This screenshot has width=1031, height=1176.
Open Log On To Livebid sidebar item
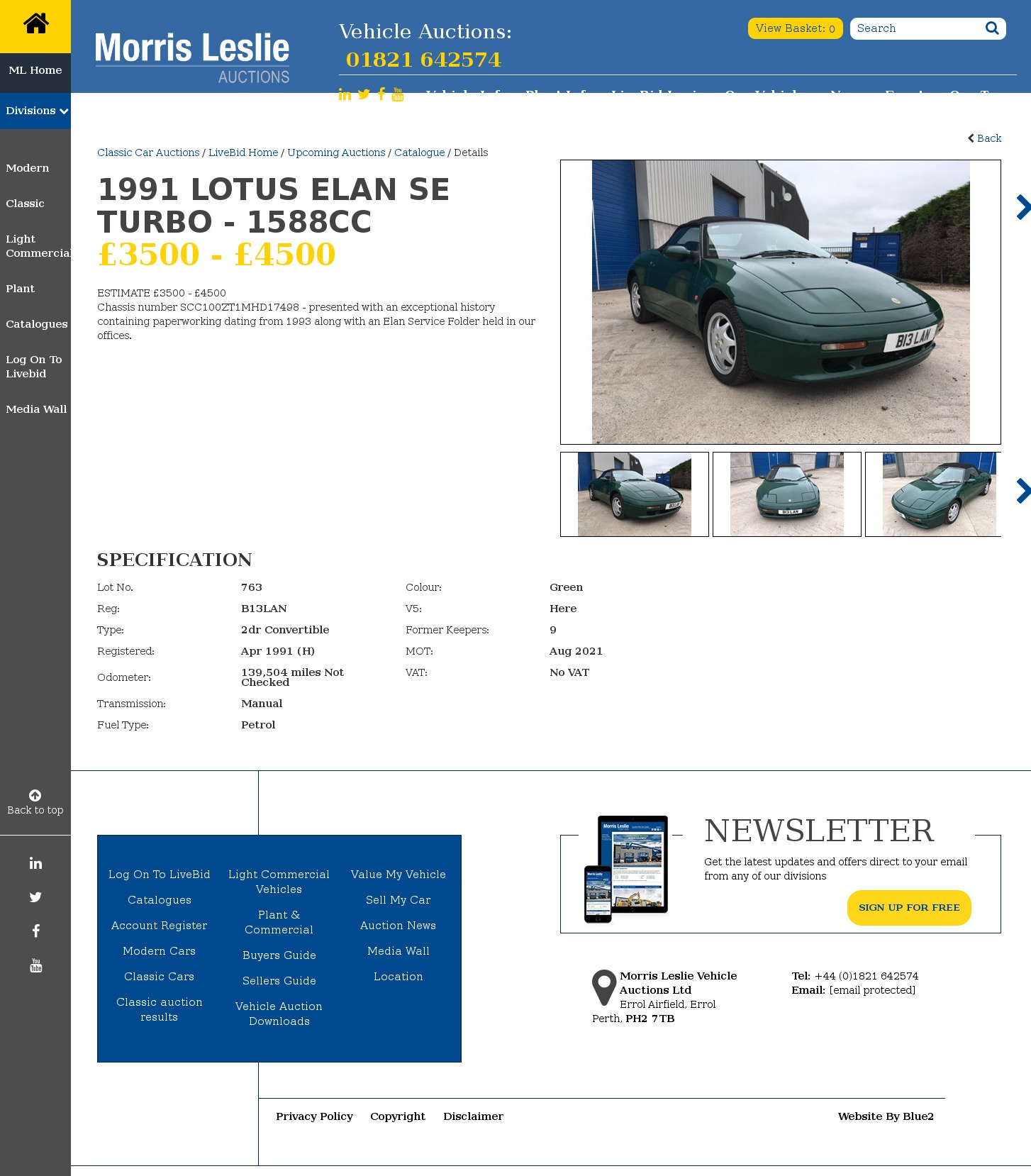(x=34, y=367)
